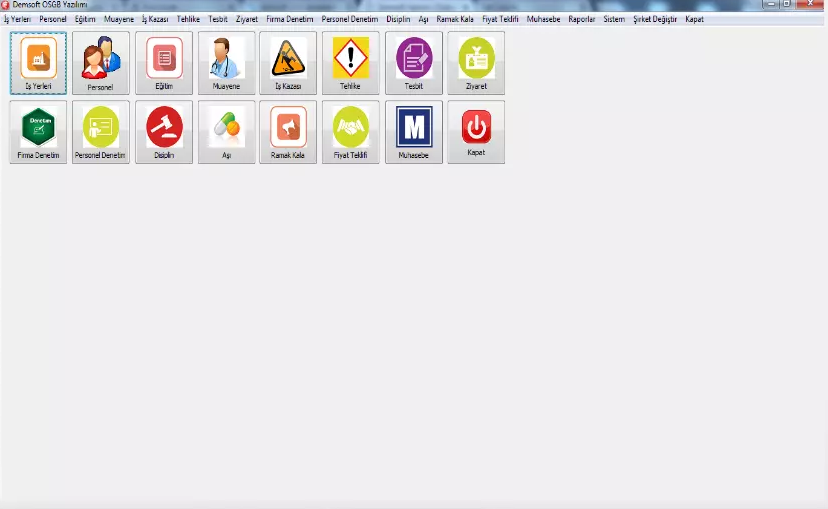Open the İş Yerleri icon tile
This screenshot has height=509, width=828.
pyautogui.click(x=38, y=62)
